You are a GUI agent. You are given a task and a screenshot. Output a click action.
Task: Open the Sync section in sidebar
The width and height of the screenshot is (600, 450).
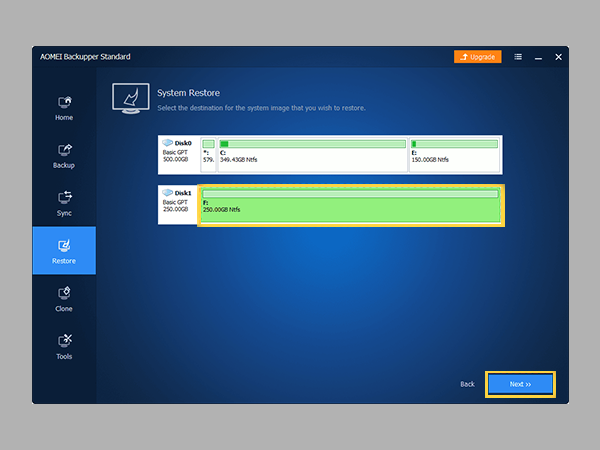(64, 204)
